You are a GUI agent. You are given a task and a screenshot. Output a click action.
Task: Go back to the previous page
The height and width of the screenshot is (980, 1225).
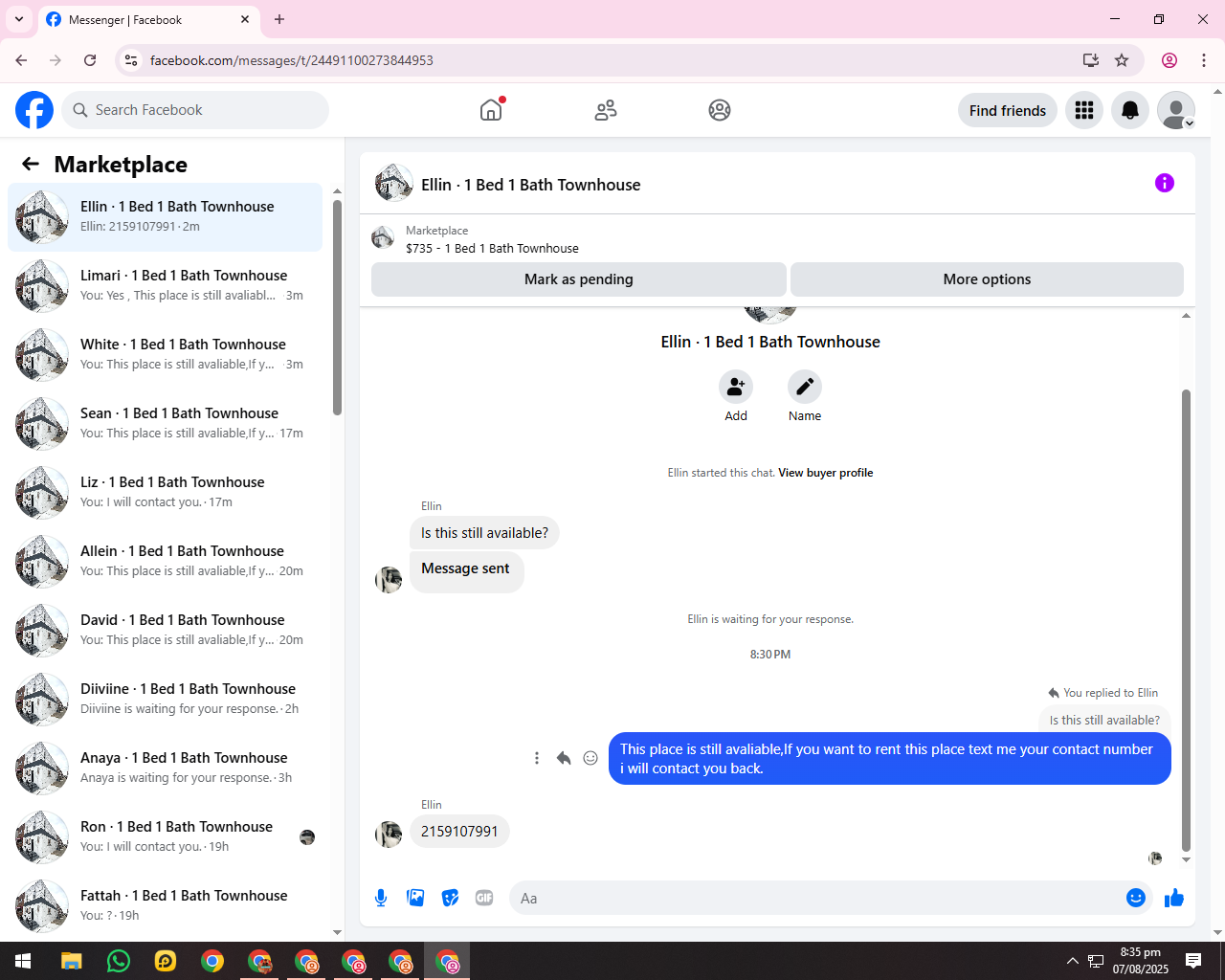click(x=21, y=60)
